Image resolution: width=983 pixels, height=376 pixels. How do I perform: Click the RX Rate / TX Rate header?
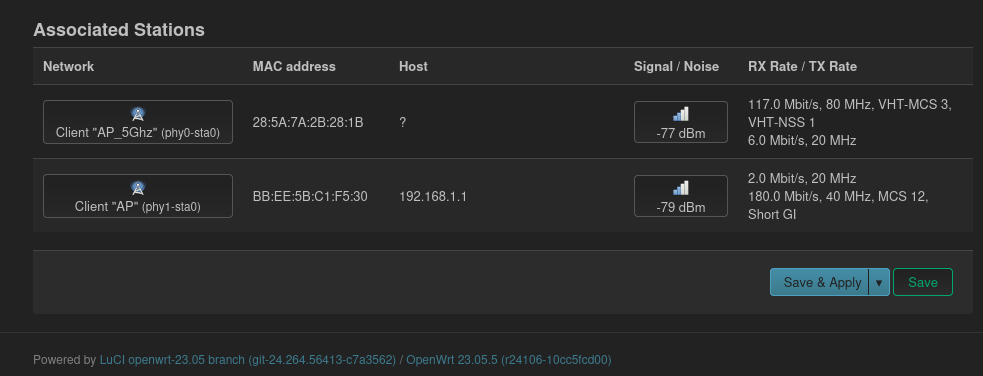802,66
